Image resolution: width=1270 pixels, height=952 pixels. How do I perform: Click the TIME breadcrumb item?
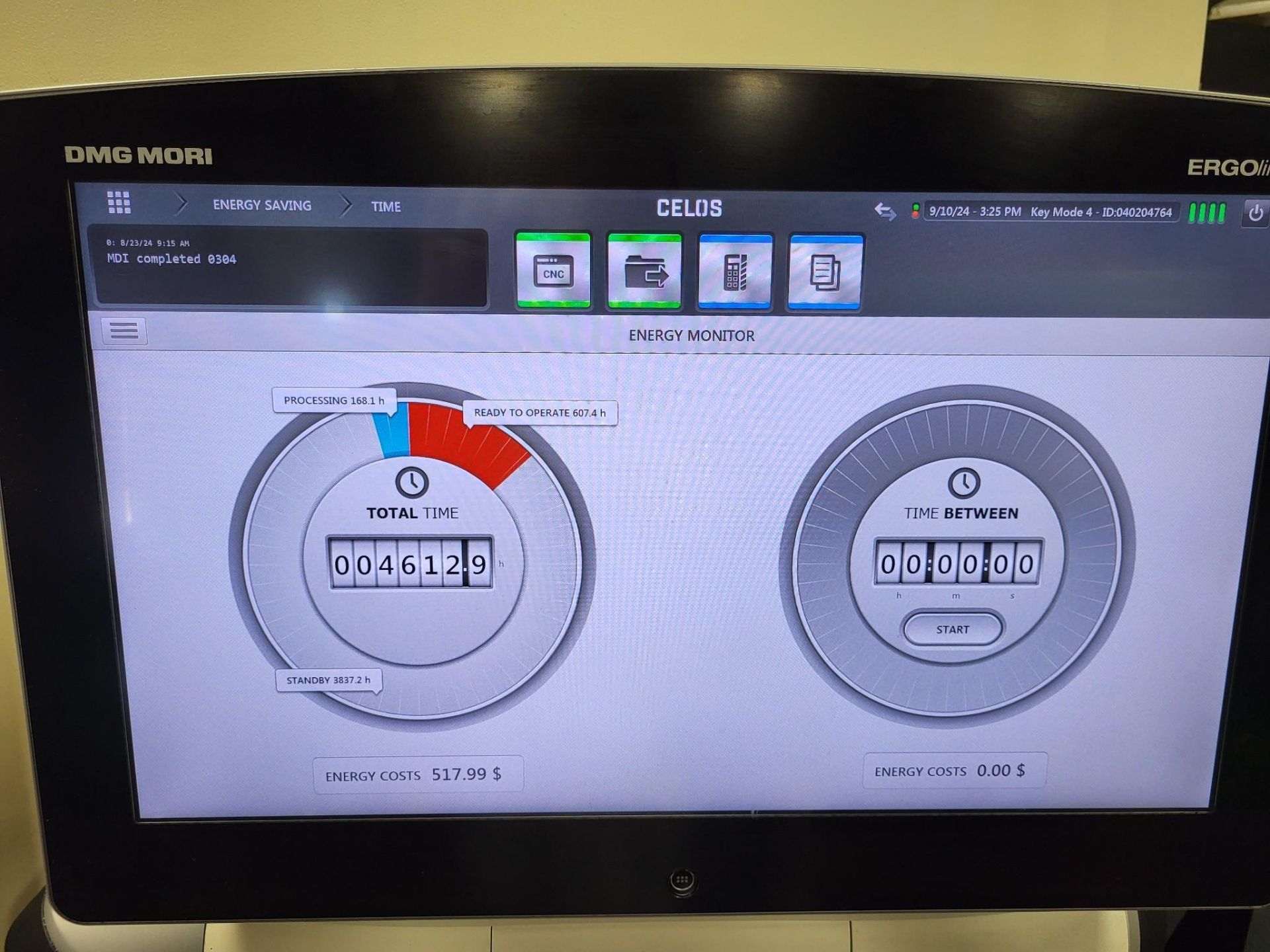click(386, 207)
